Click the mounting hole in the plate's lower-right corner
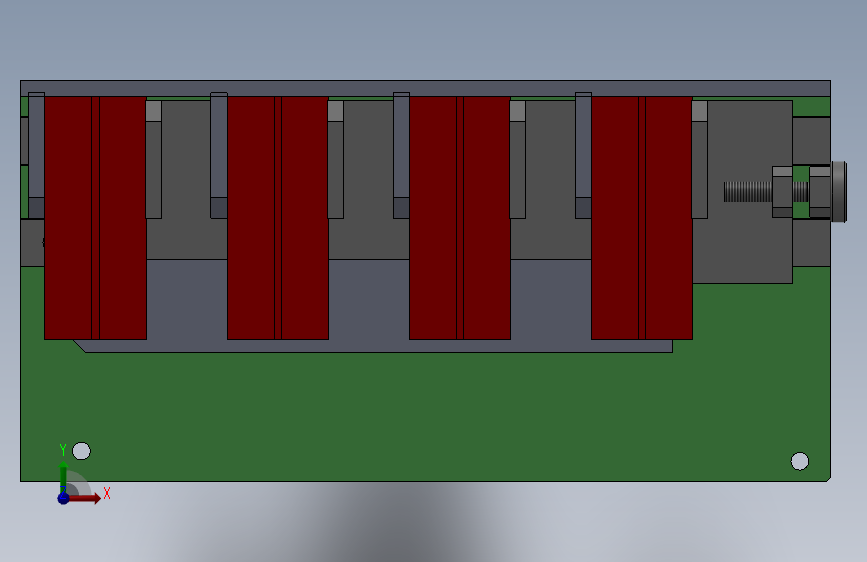 pyautogui.click(x=800, y=461)
